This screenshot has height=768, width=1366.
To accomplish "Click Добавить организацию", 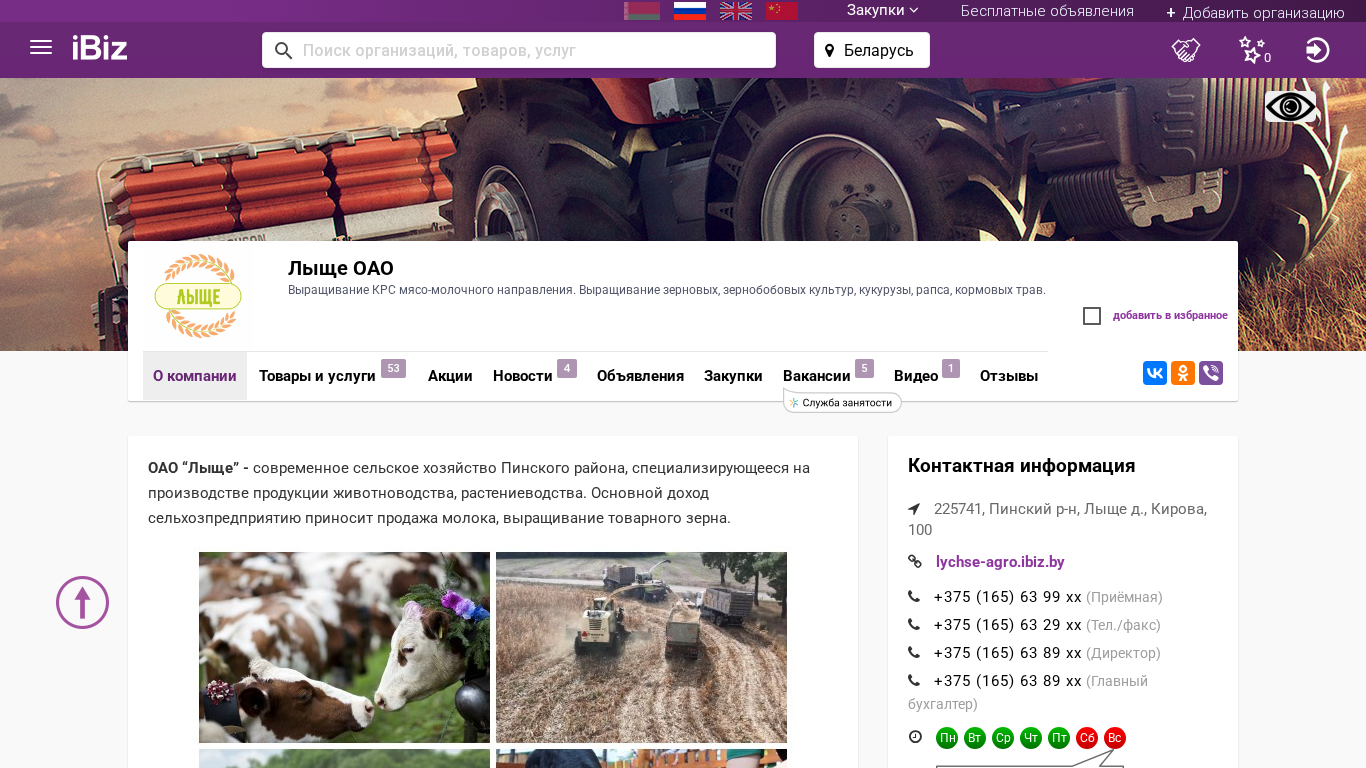I will 1255,12.
